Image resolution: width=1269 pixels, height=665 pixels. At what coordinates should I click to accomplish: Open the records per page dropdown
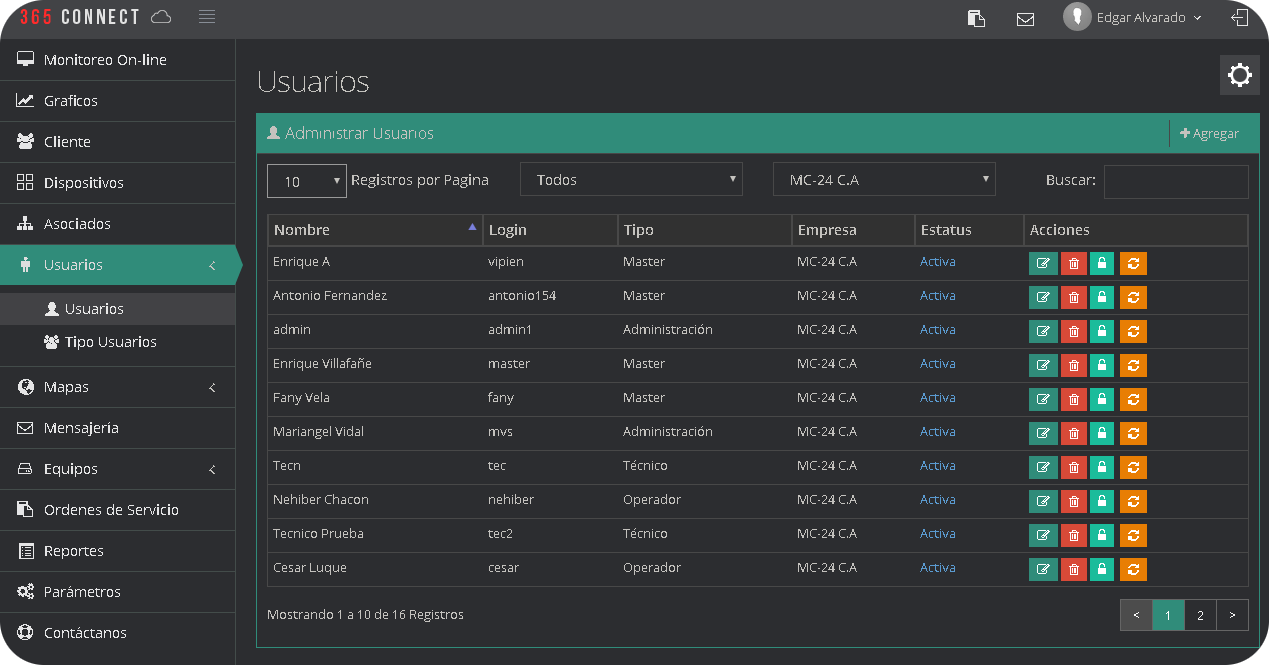pyautogui.click(x=306, y=181)
